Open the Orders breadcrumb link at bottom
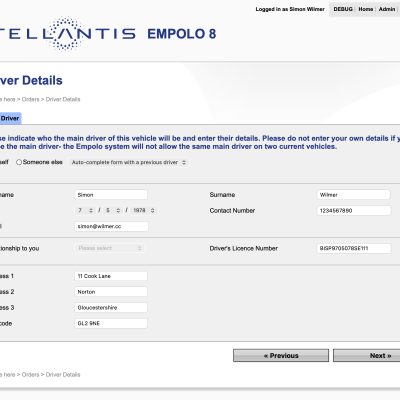Image resolution: width=400 pixels, height=400 pixels. (x=30, y=375)
